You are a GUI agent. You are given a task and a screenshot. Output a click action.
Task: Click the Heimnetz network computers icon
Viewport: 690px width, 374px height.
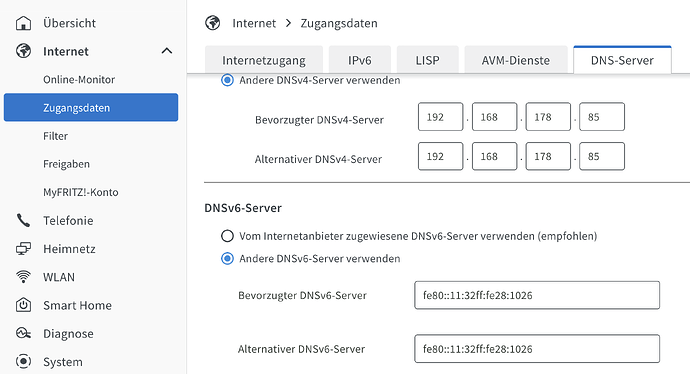(23, 249)
